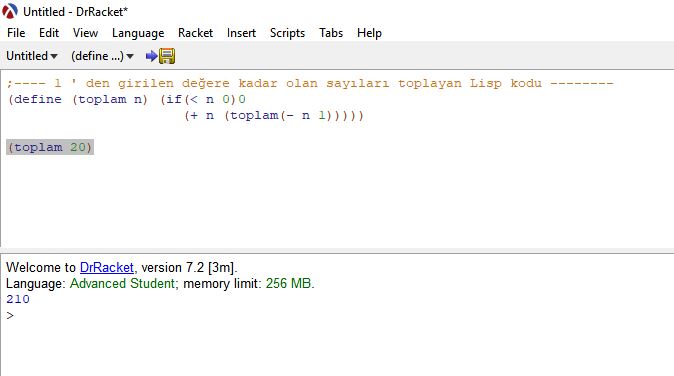
Task: Open the File menu
Action: 16,33
